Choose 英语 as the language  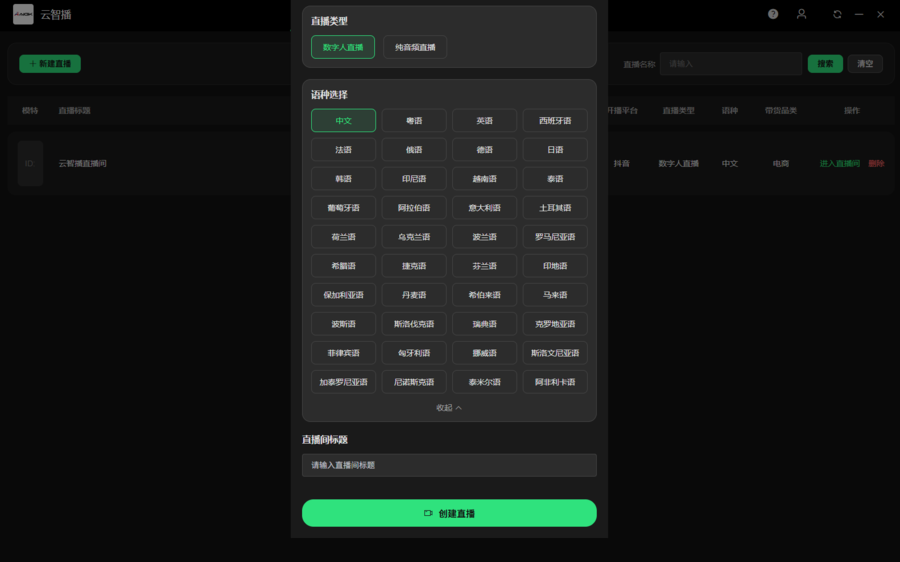[484, 121]
